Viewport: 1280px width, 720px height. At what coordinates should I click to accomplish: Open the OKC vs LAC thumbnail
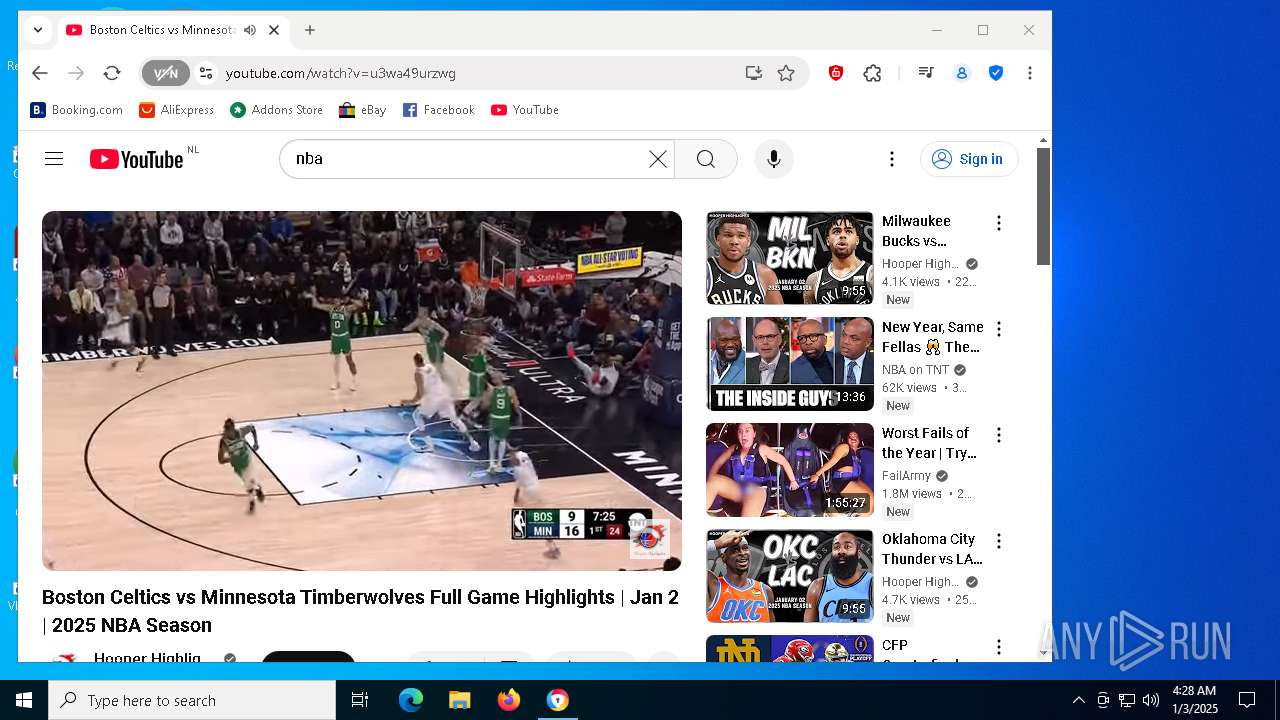coord(790,576)
